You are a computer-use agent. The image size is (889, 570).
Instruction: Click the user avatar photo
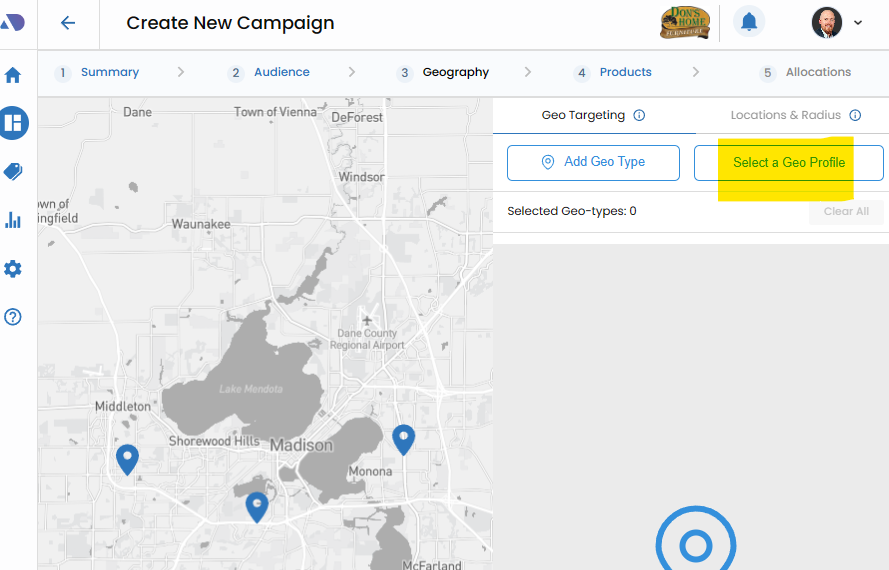[826, 22]
